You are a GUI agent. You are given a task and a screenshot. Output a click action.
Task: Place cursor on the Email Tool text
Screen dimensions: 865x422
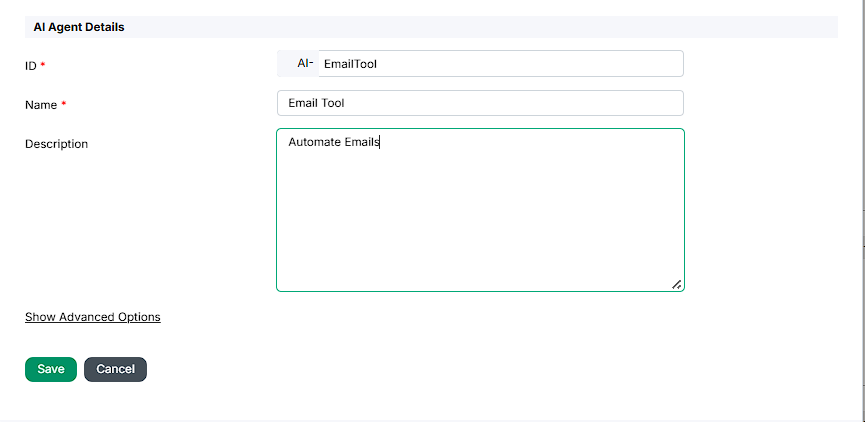(x=316, y=103)
